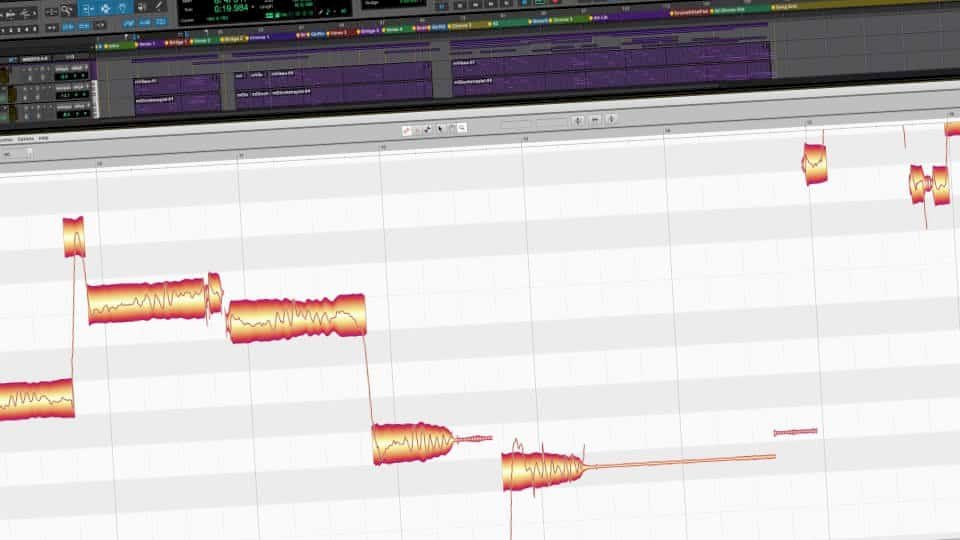
Task: Click the Verse 1 marker in the ruler
Action: click(x=148, y=43)
